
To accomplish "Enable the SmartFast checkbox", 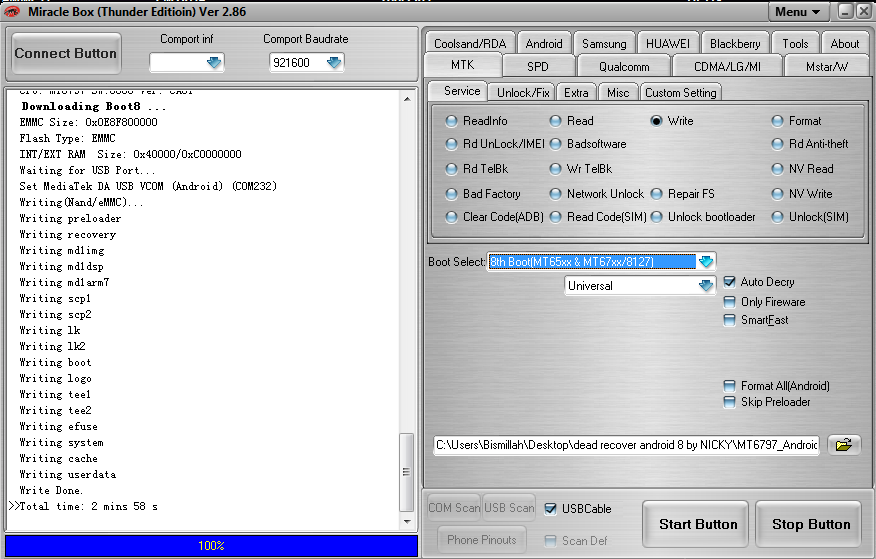I will (x=729, y=320).
